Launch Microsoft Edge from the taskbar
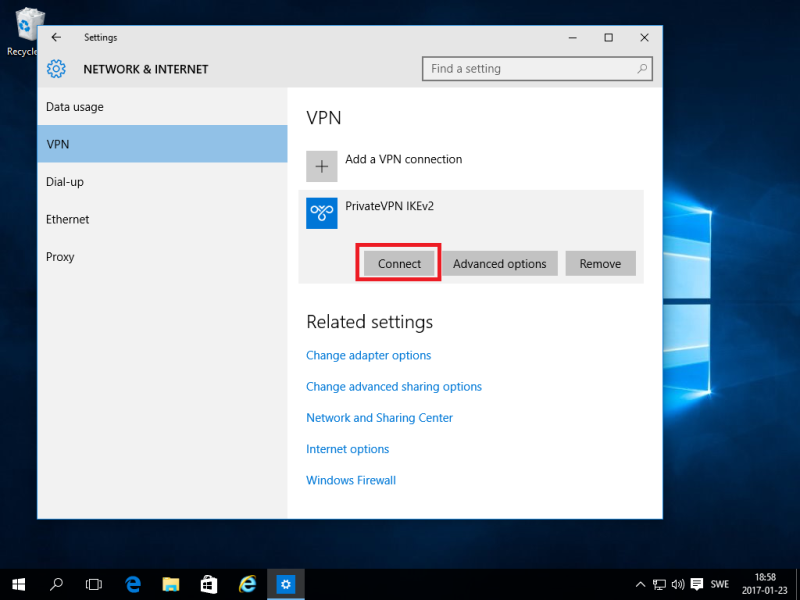 coord(133,584)
